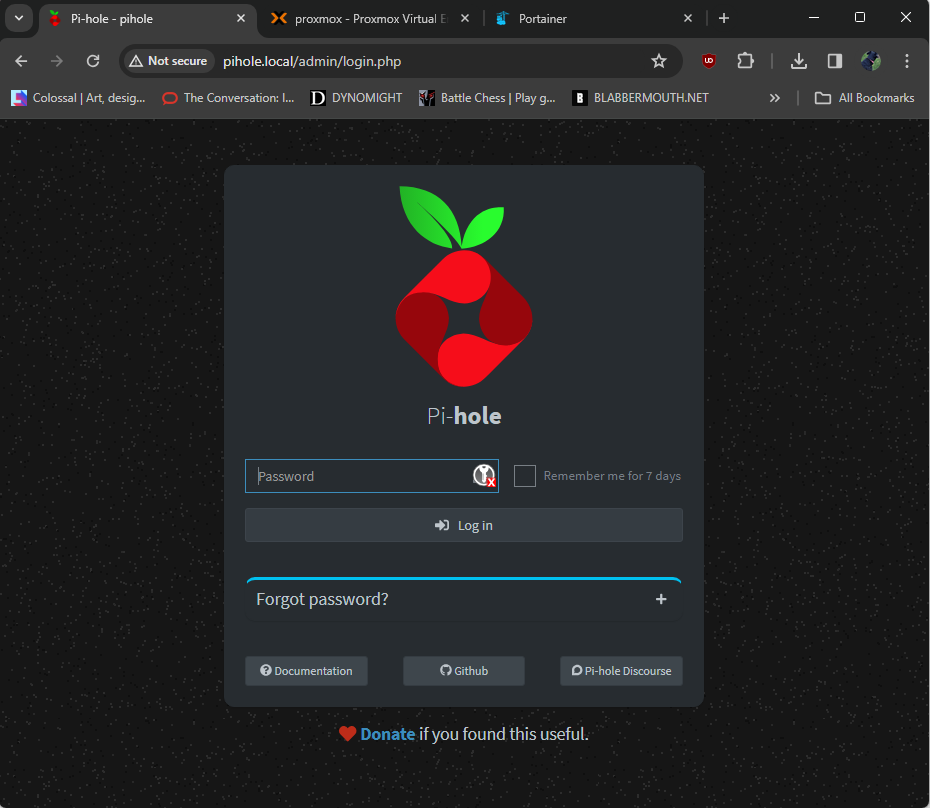Open the Documentation button

pos(306,671)
